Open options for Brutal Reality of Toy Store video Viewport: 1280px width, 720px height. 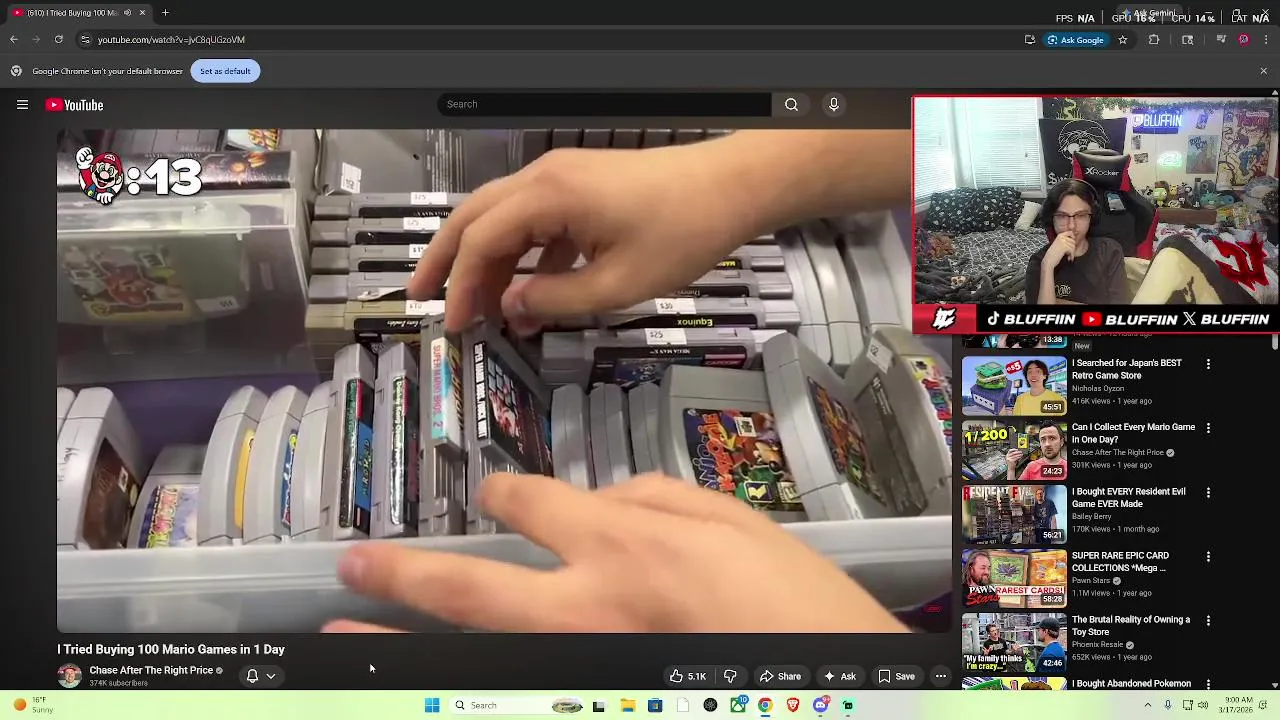(x=1208, y=621)
